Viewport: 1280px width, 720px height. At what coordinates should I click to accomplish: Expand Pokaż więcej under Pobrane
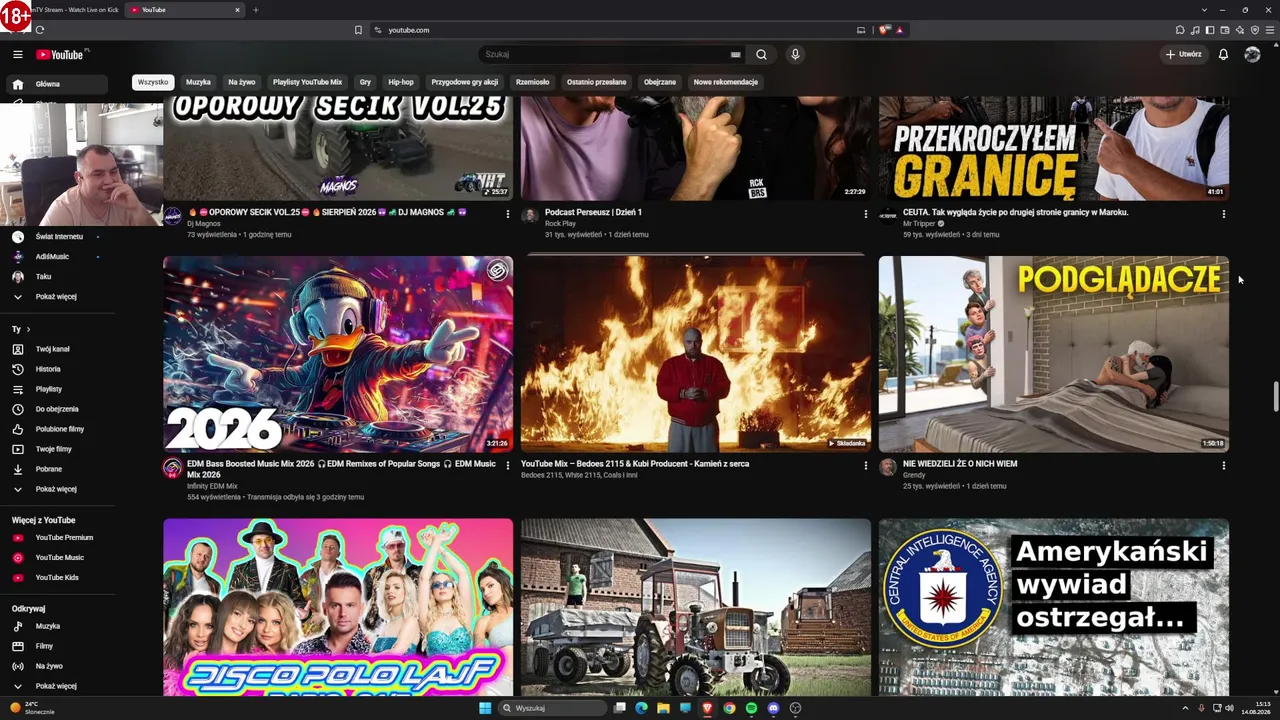[57, 489]
